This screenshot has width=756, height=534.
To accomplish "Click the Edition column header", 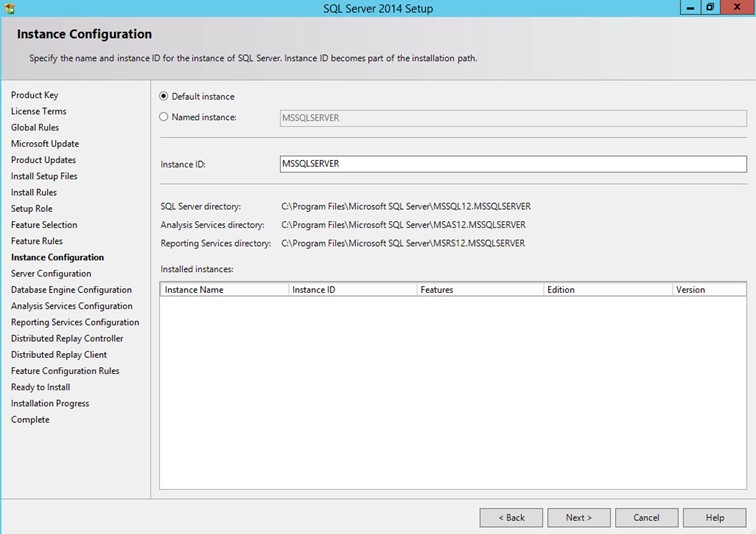I will tap(607, 290).
